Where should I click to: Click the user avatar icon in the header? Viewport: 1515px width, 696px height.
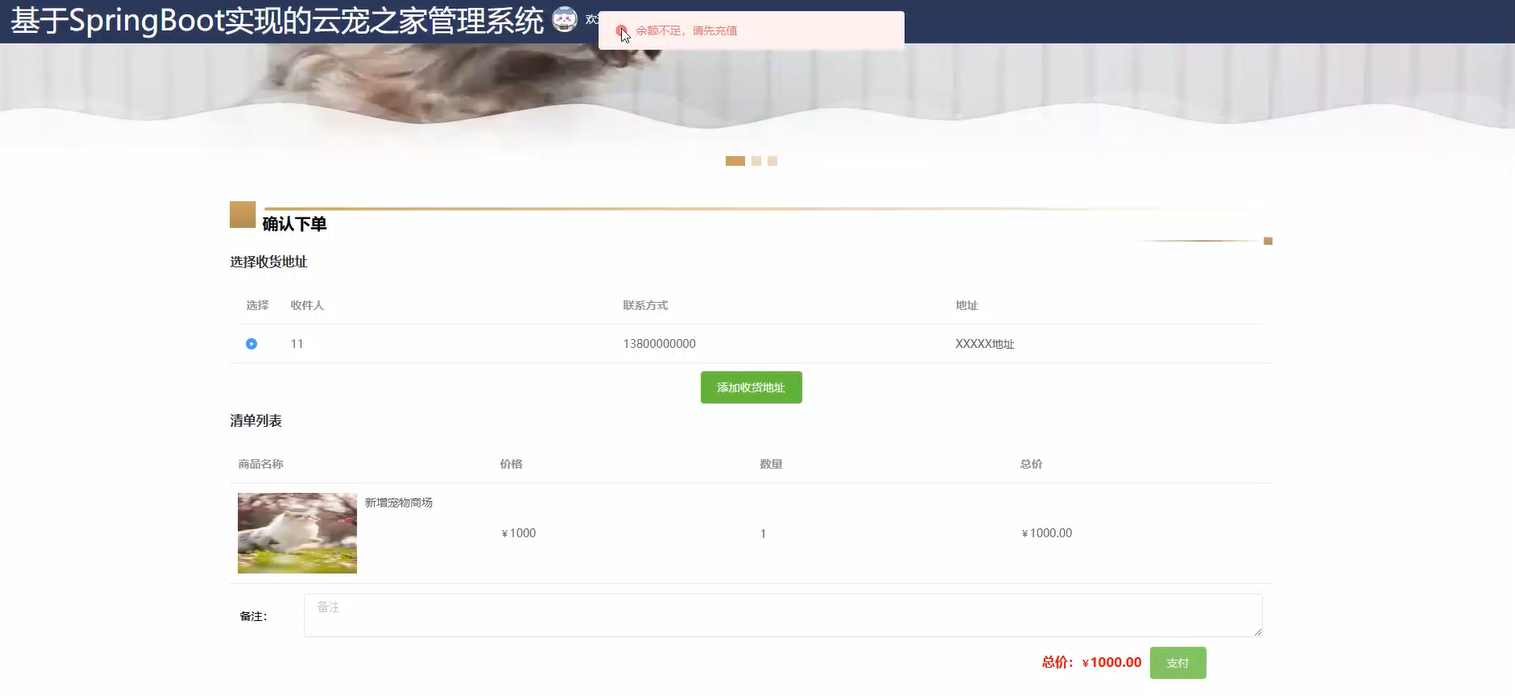point(565,19)
